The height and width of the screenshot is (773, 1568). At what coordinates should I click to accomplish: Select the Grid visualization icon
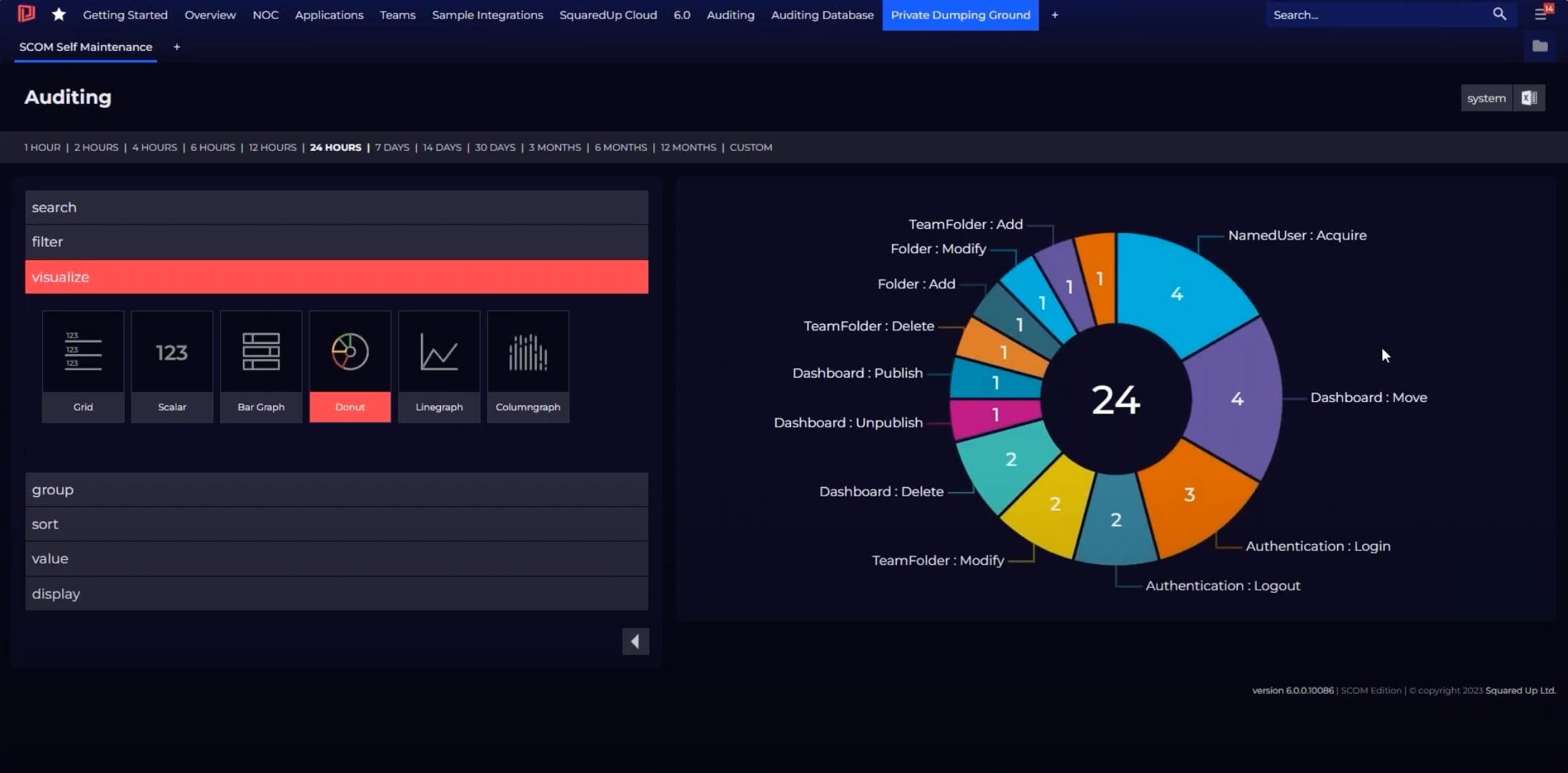83,365
